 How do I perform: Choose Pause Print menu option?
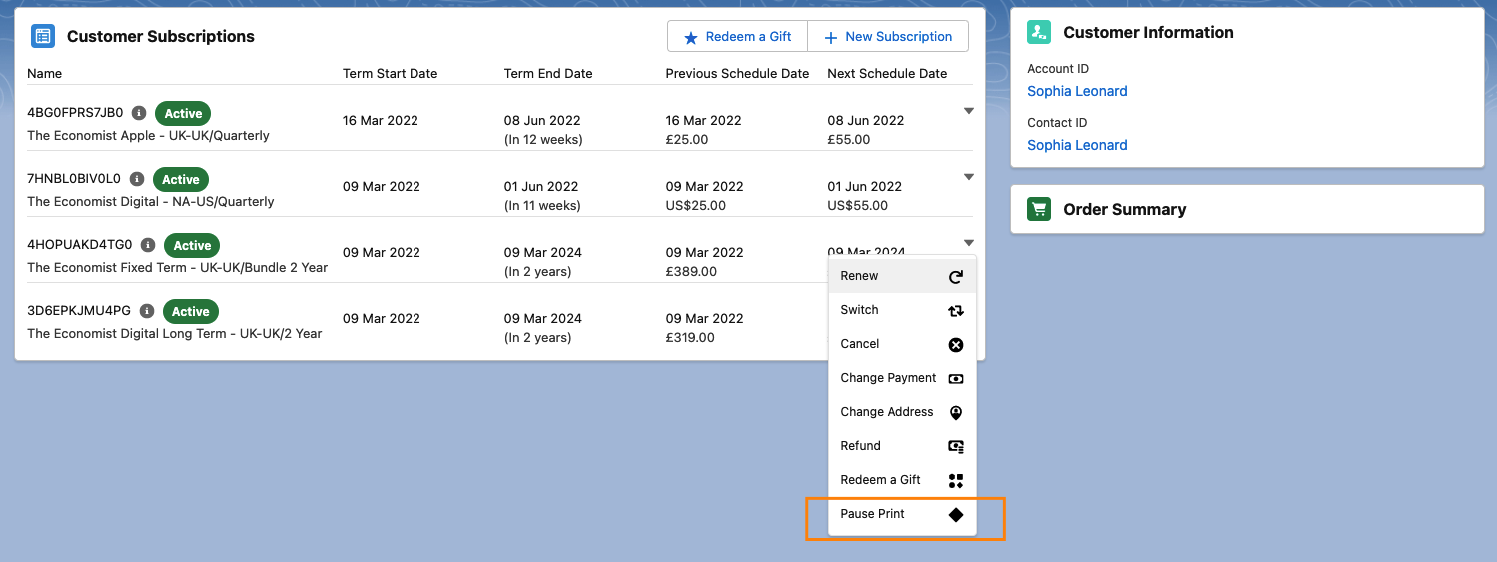902,514
